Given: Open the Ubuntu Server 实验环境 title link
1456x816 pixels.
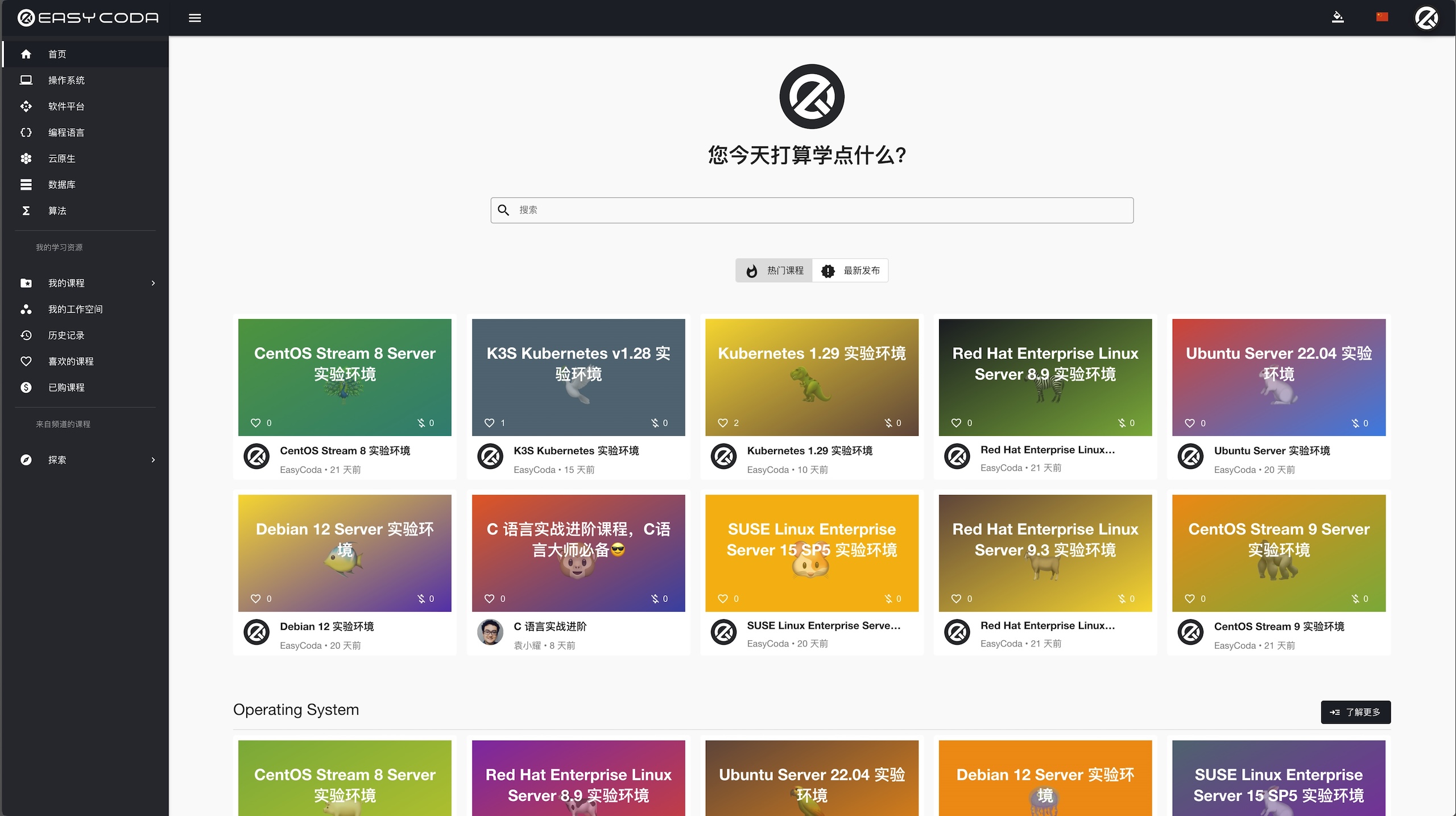Looking at the screenshot, I should coord(1272,451).
